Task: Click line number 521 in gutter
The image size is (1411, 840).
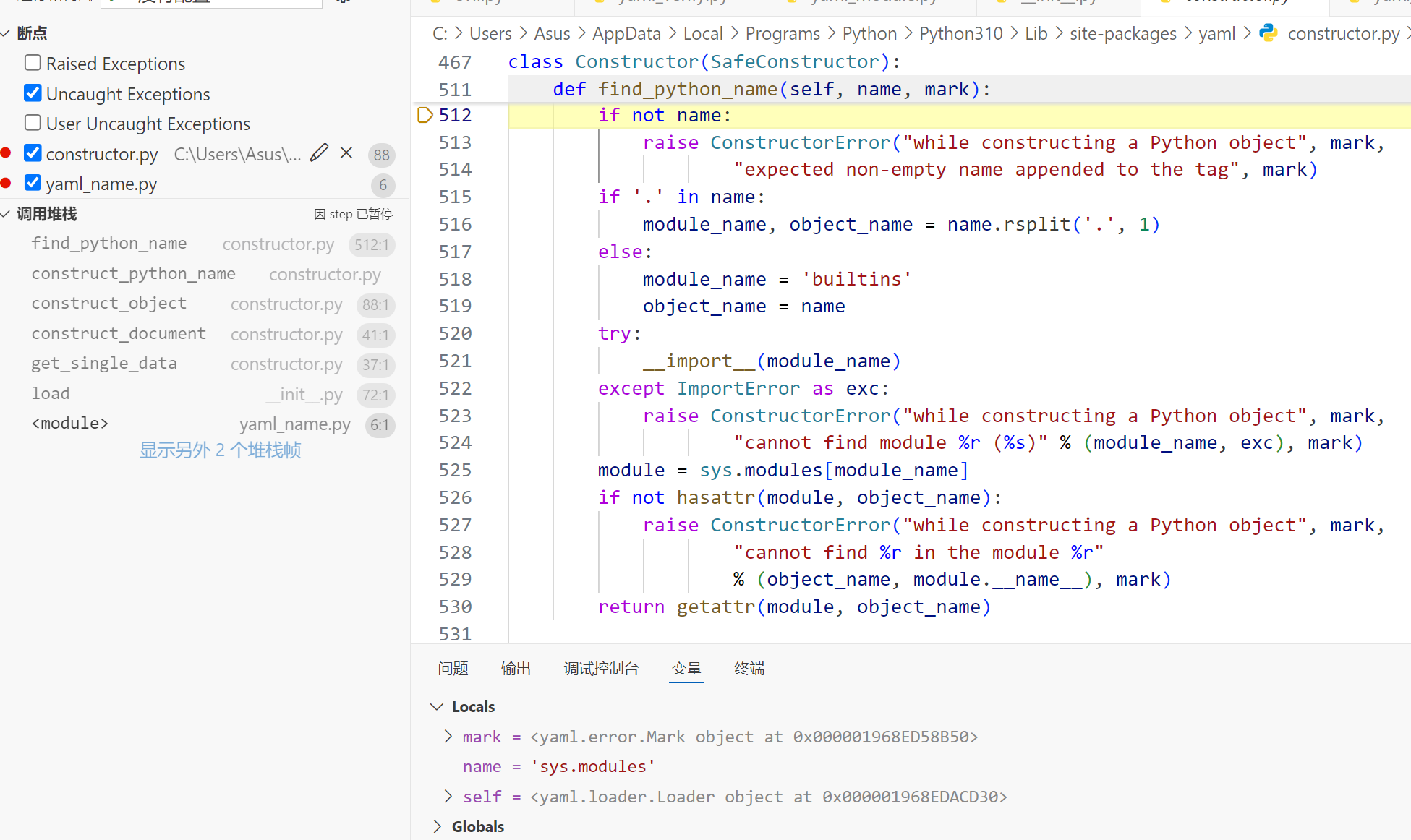Action: point(455,361)
